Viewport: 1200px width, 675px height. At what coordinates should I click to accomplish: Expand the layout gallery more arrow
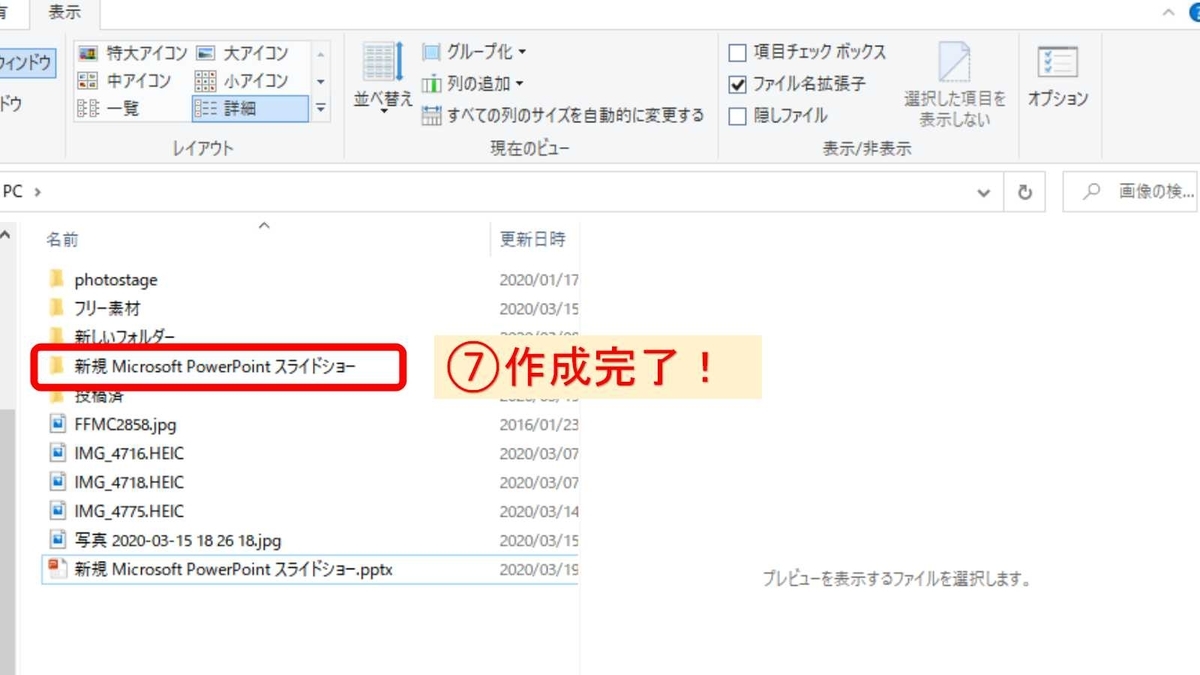pyautogui.click(x=321, y=108)
